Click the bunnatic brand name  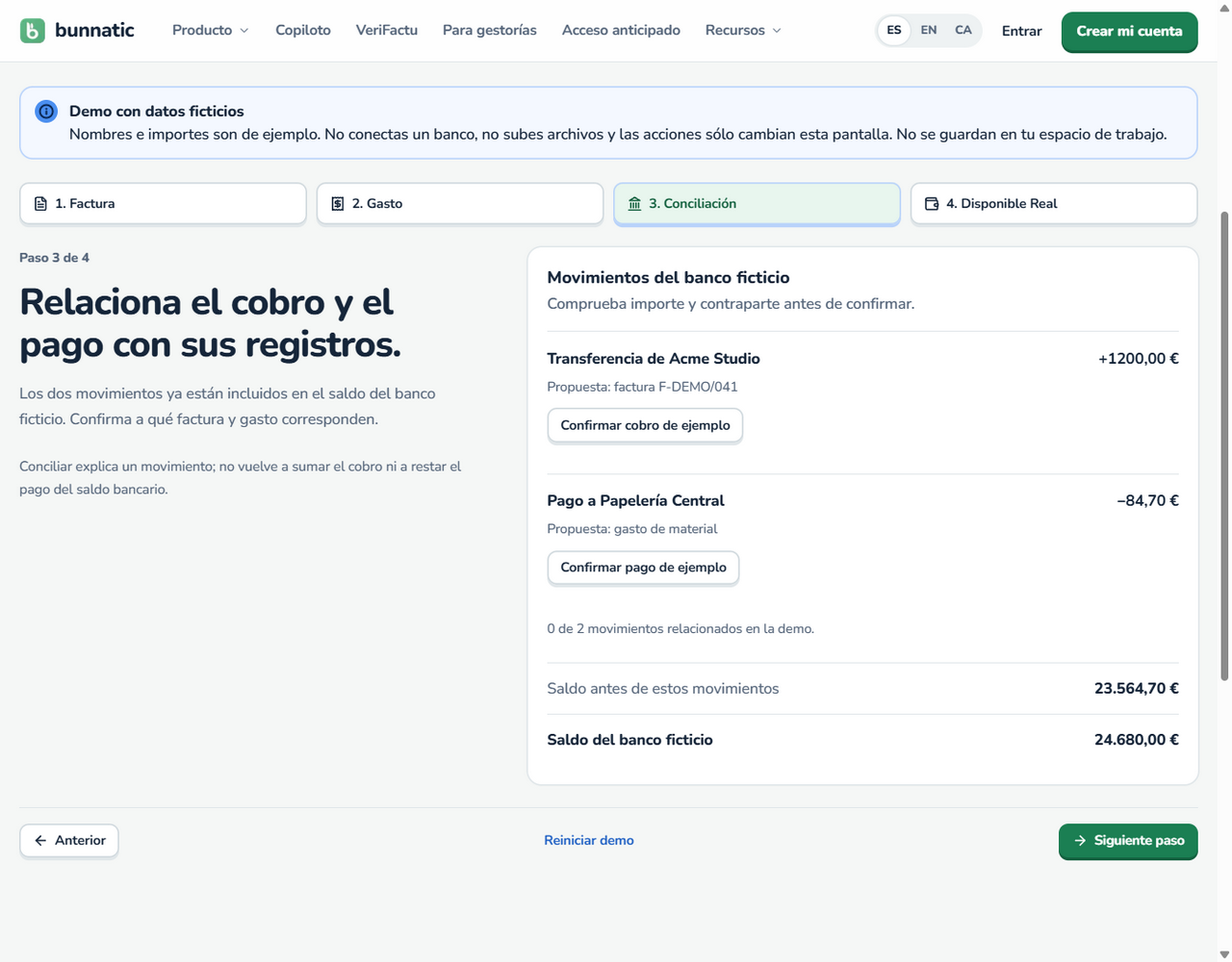(94, 31)
